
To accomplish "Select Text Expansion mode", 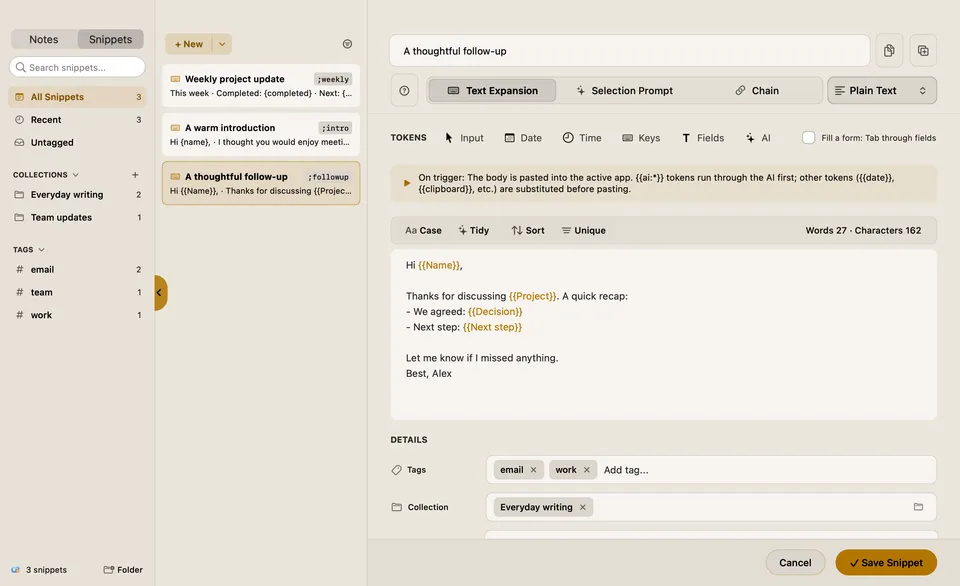I will [x=492, y=91].
